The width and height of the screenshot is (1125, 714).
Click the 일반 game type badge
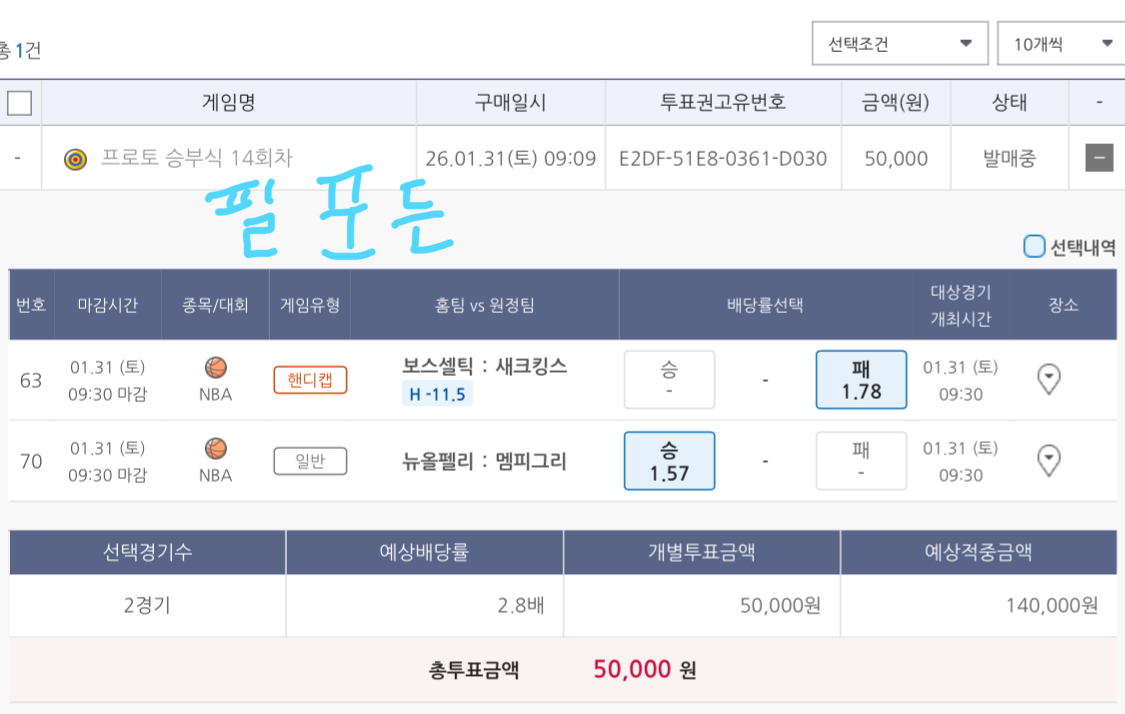point(310,461)
